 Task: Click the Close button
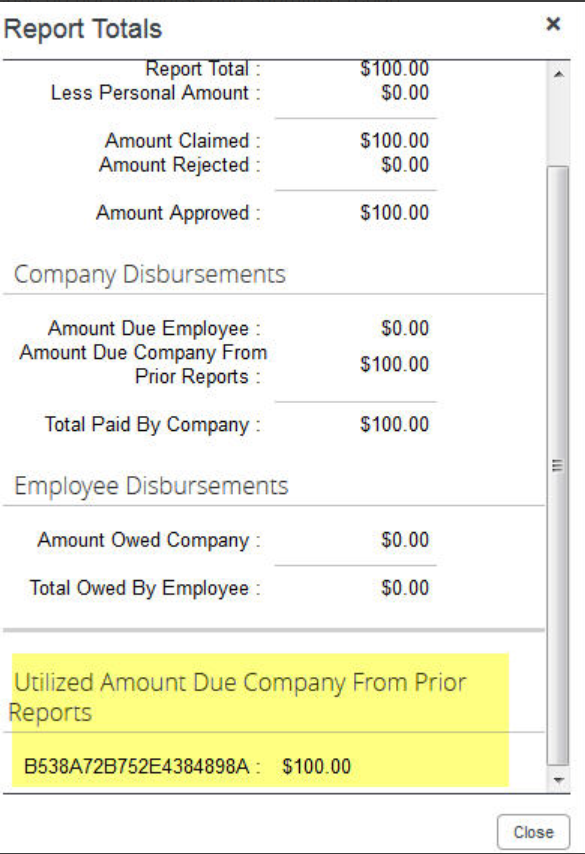coord(533,832)
